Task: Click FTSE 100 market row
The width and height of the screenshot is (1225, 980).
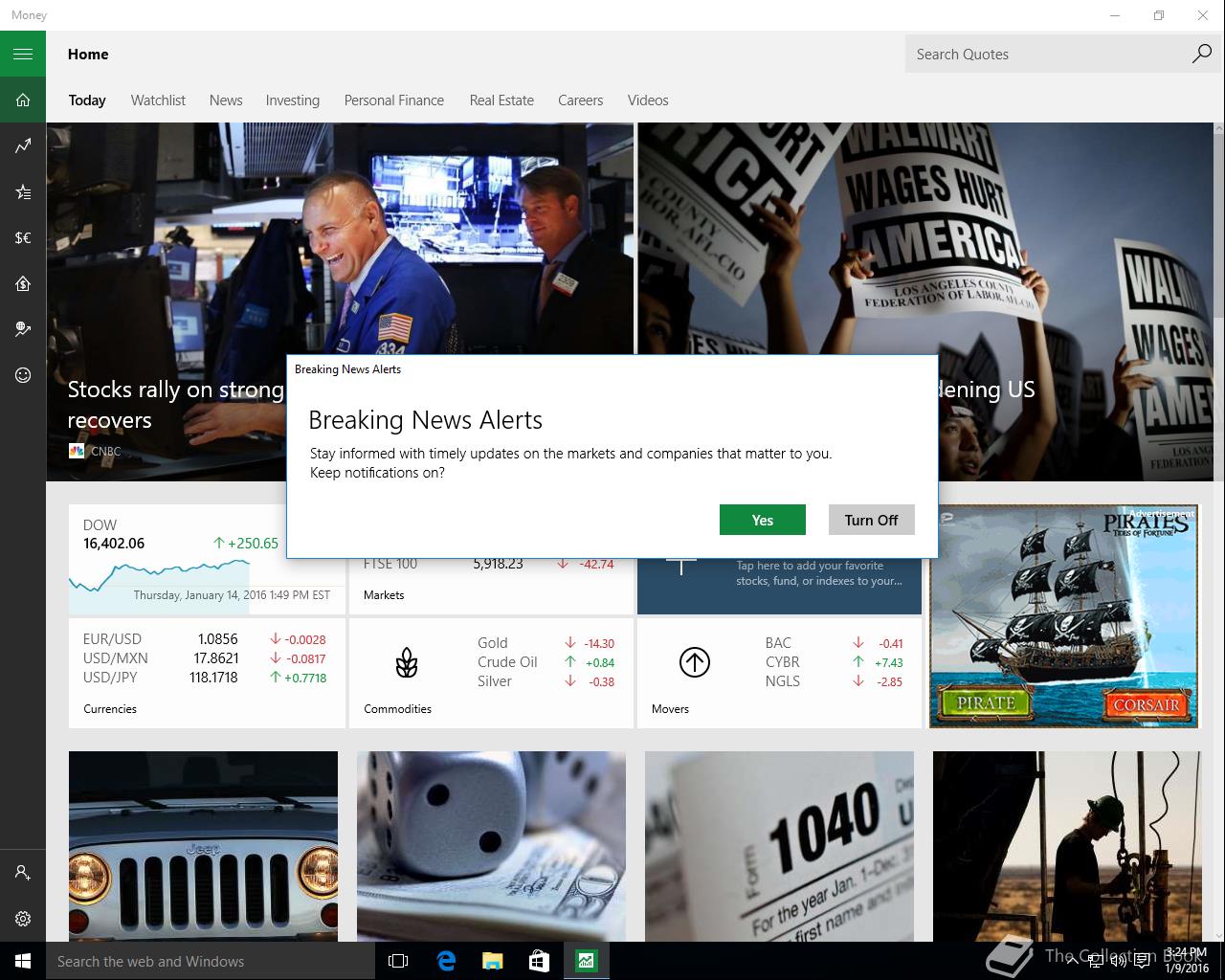Action: click(488, 565)
